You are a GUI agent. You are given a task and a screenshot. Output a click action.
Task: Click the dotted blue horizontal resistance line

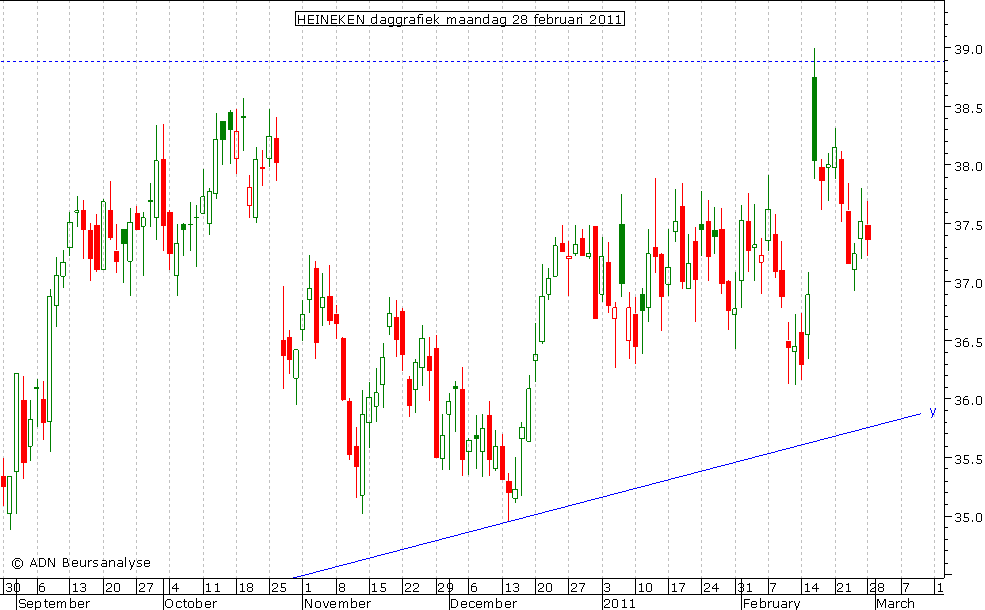pyautogui.click(x=471, y=62)
